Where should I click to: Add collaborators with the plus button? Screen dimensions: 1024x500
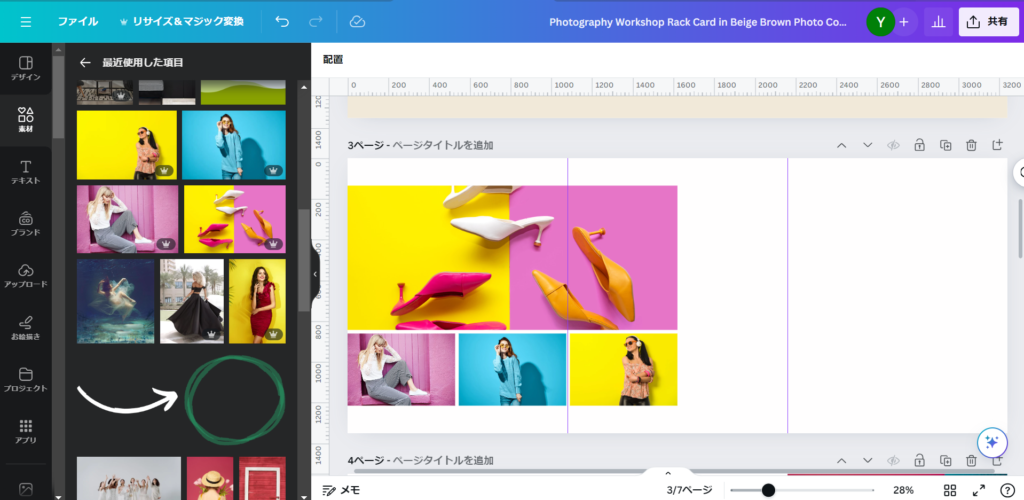904,22
